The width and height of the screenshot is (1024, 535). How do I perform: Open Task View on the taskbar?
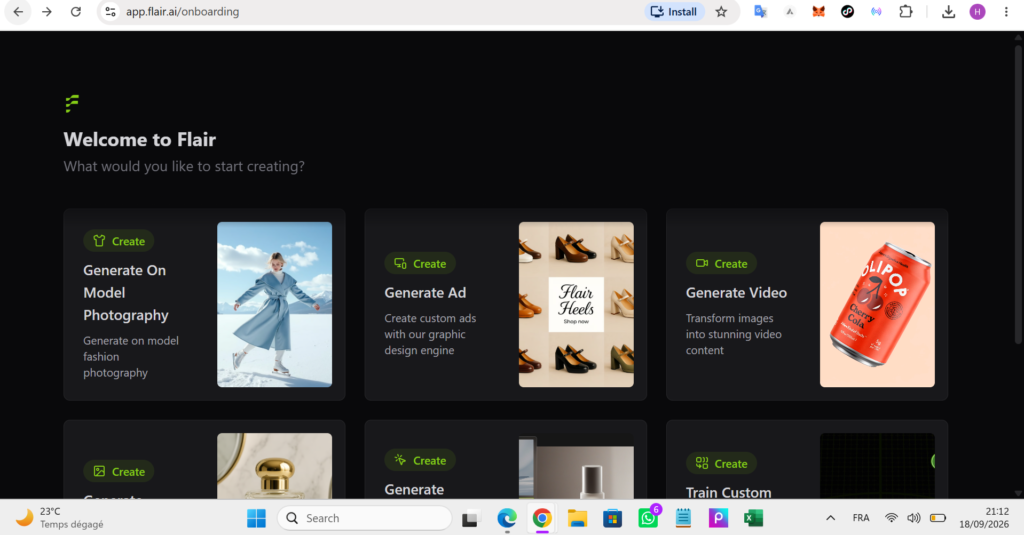(471, 518)
